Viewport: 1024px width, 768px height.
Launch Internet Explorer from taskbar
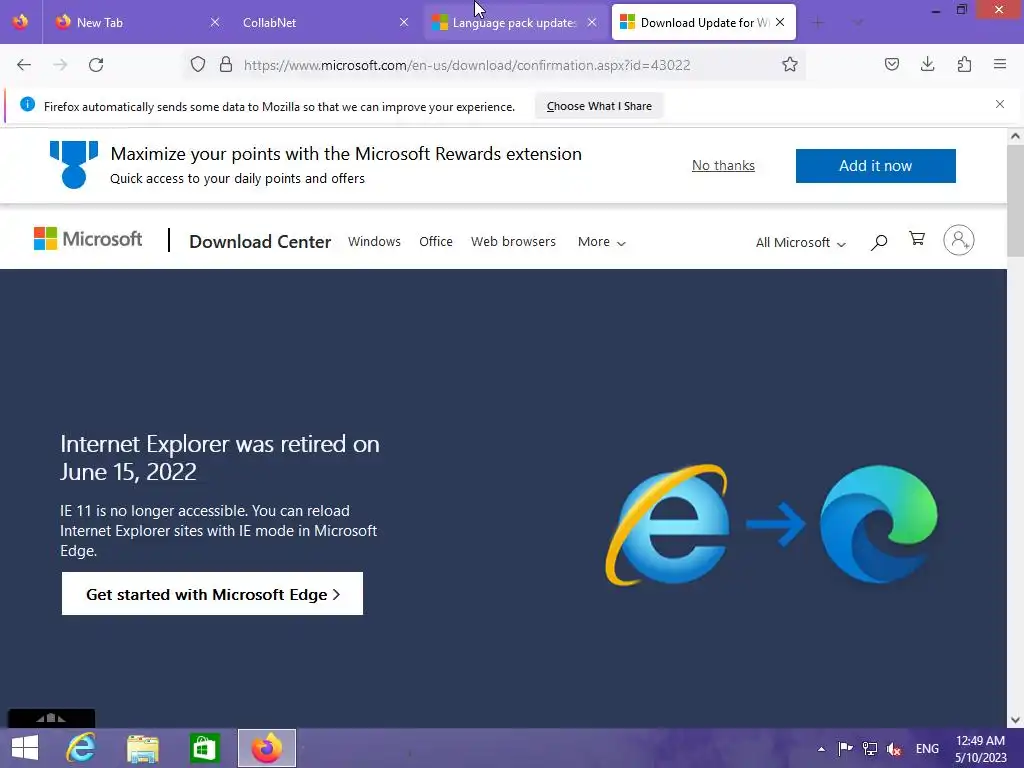81,748
